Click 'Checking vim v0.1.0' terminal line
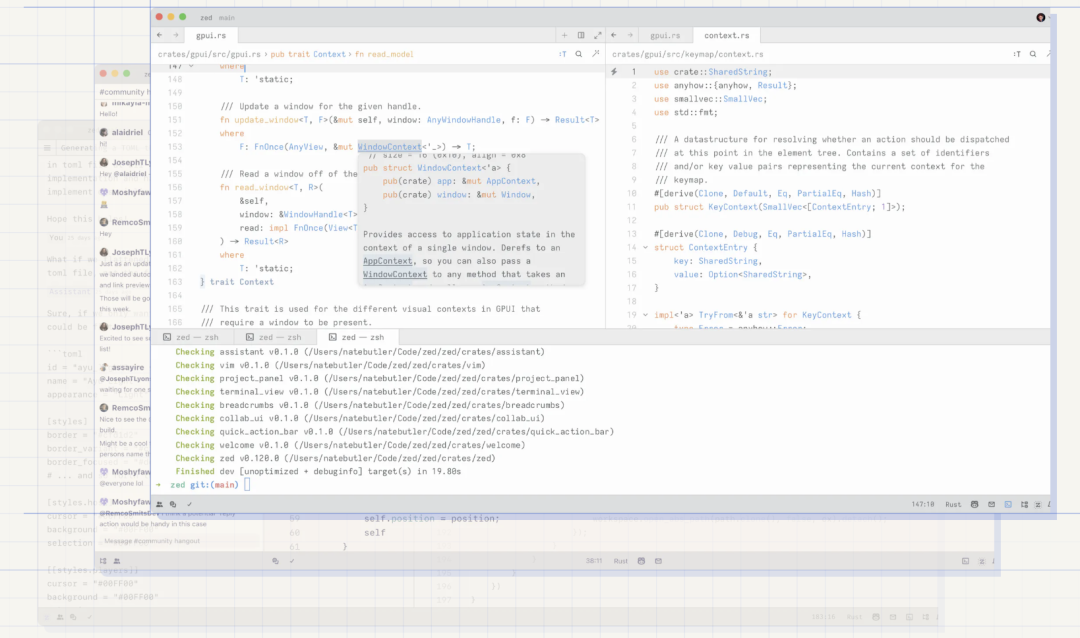This screenshot has width=1080, height=638. pyautogui.click(x=330, y=365)
